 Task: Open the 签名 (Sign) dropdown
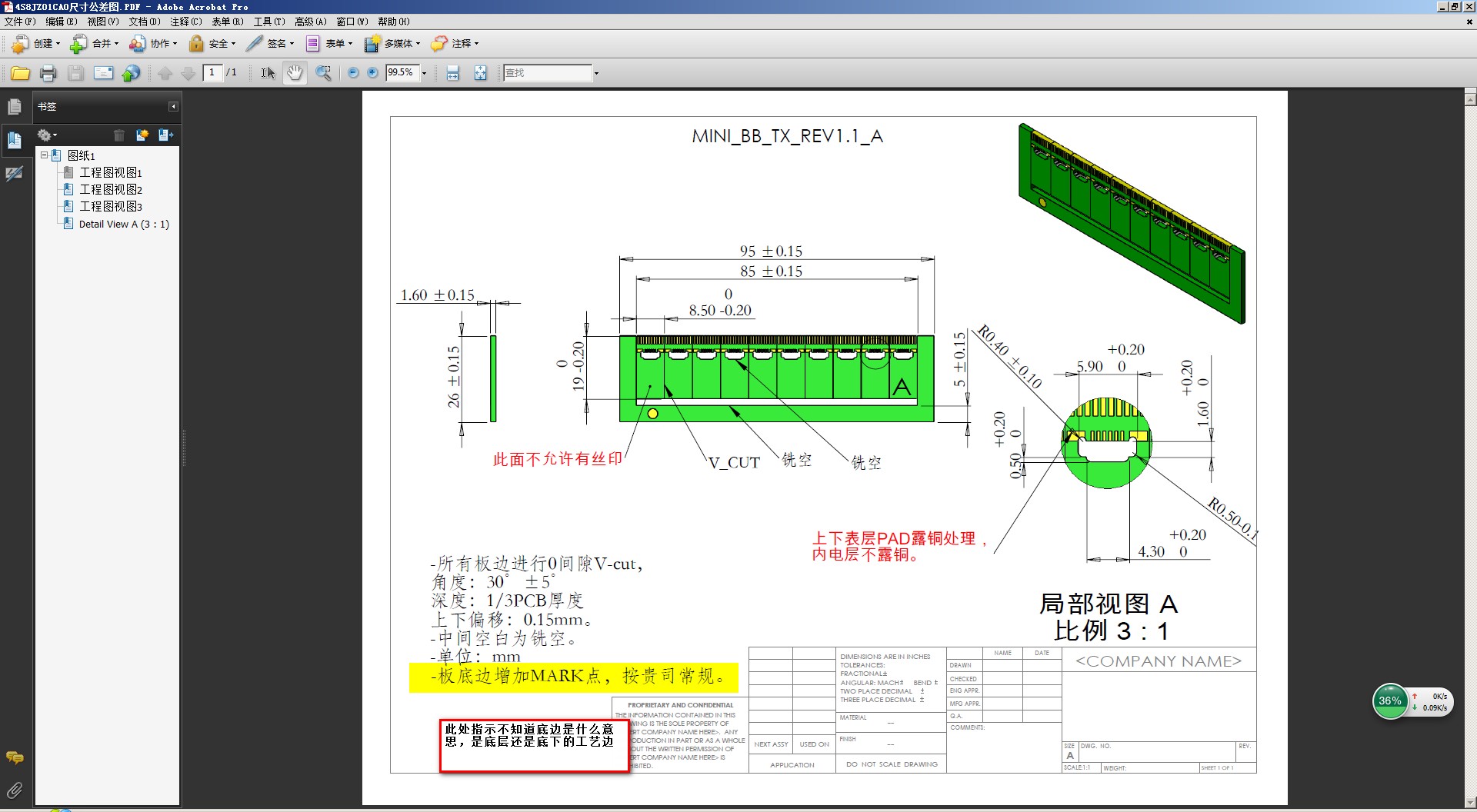pos(270,44)
